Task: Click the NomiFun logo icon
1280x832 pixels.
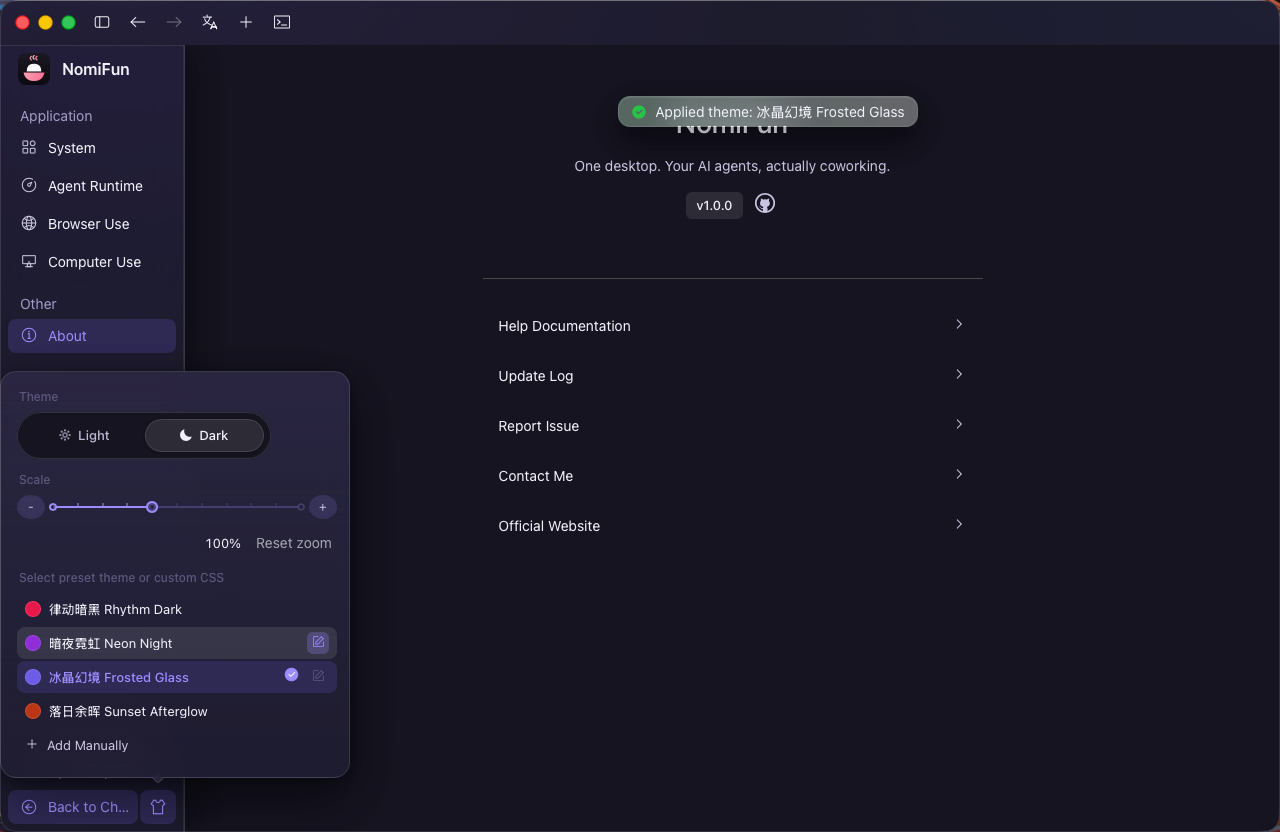Action: pos(34,69)
